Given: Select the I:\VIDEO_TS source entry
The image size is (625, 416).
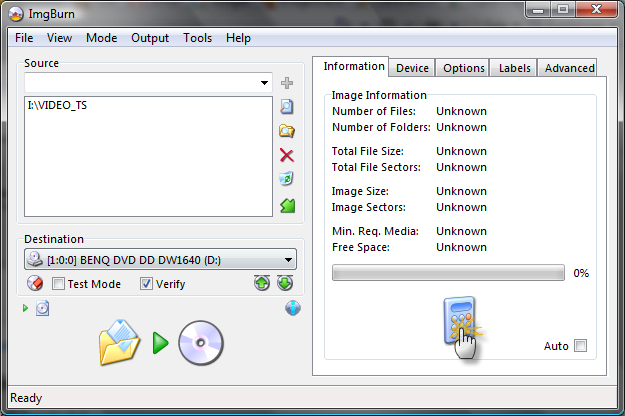Looking at the screenshot, I should click(57, 105).
